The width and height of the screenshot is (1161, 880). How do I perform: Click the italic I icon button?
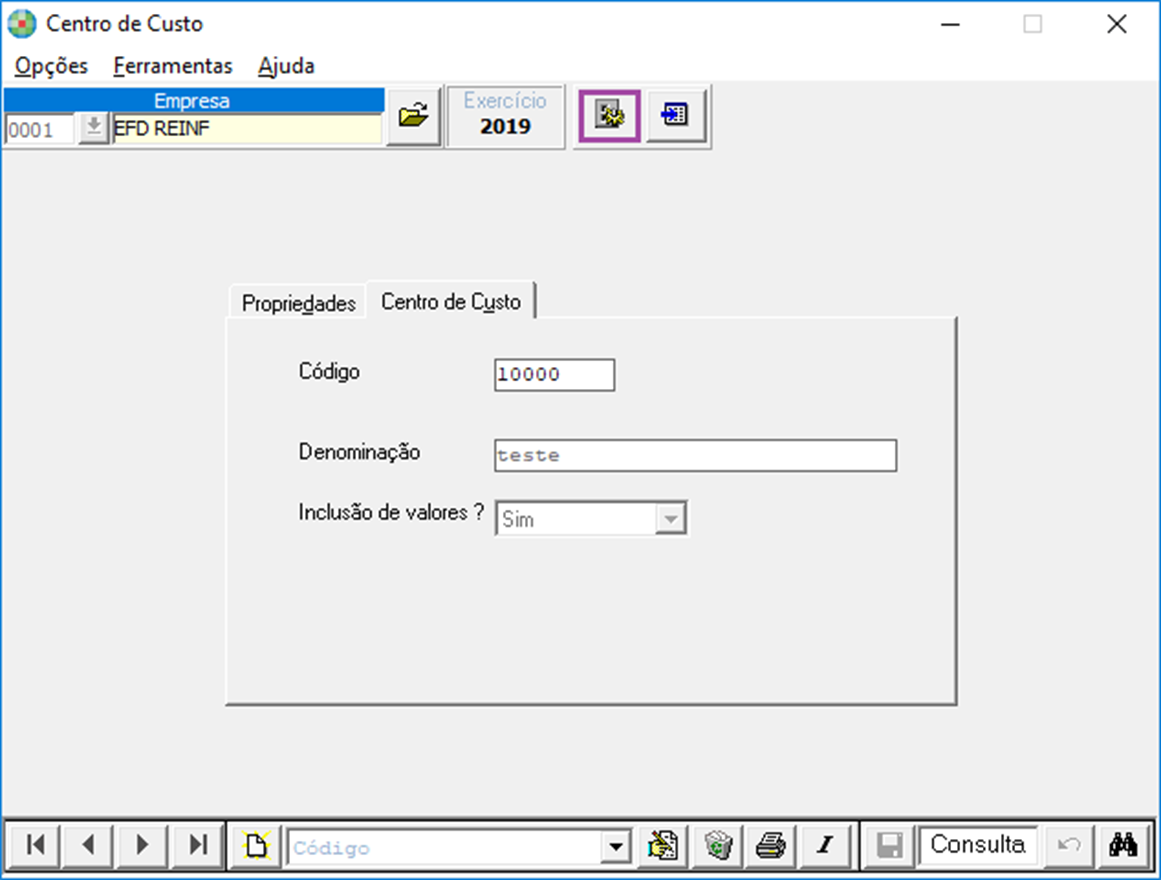(825, 845)
